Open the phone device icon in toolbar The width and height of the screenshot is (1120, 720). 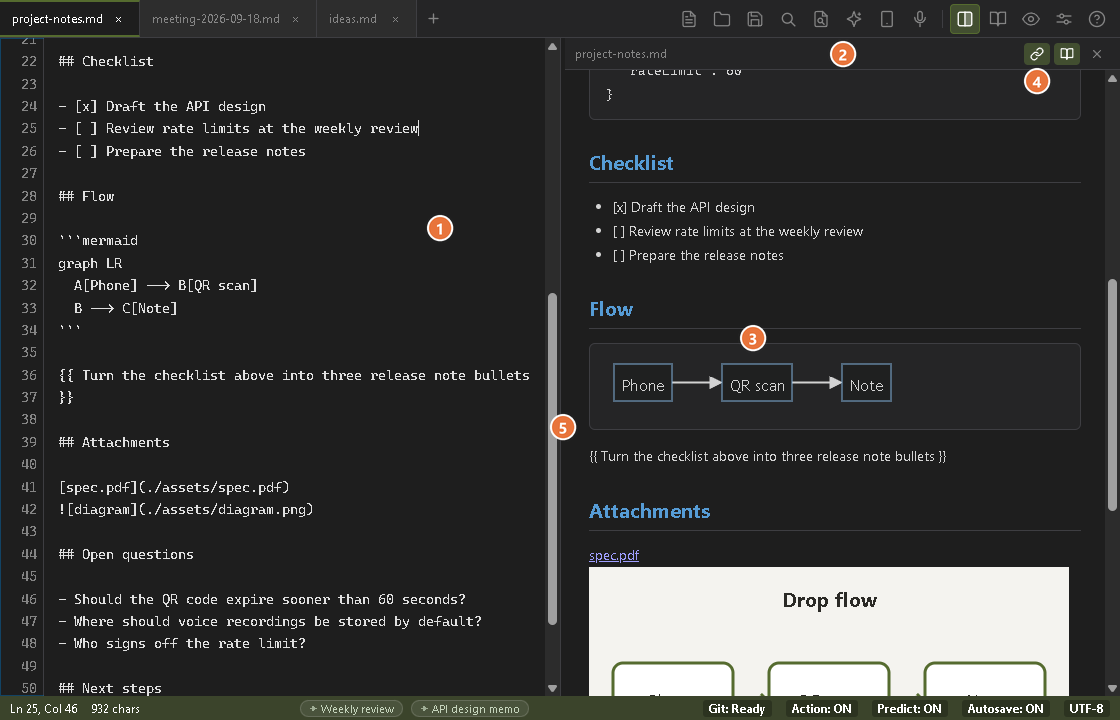[x=886, y=19]
